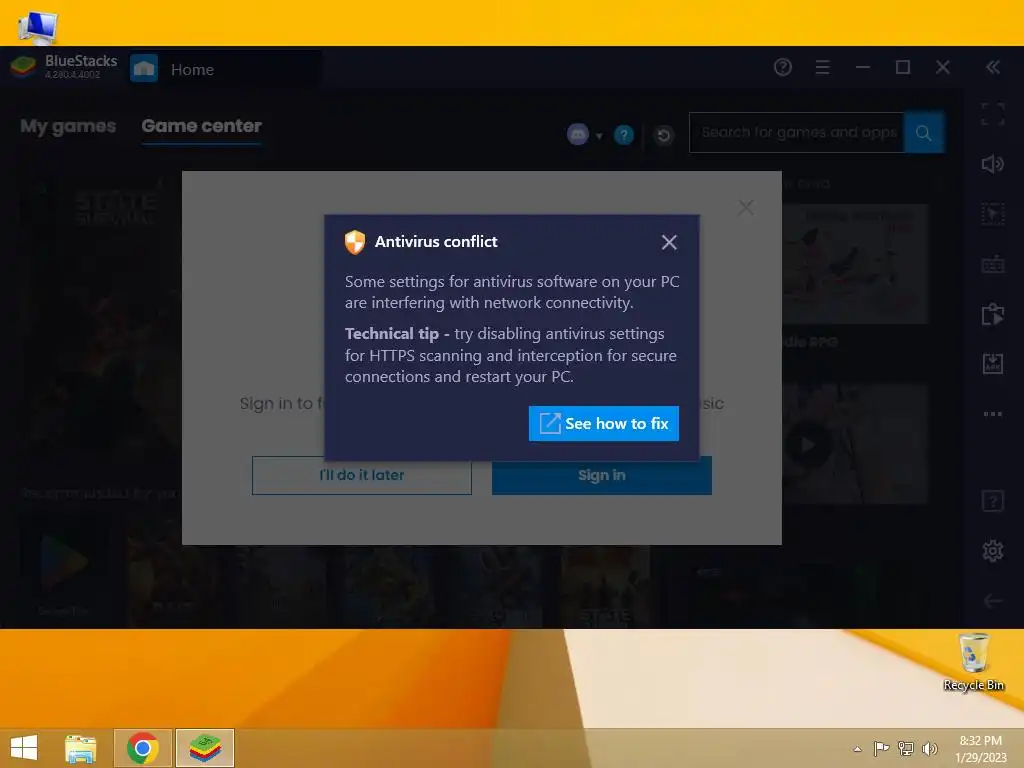Click the network tray icon

[906, 748]
